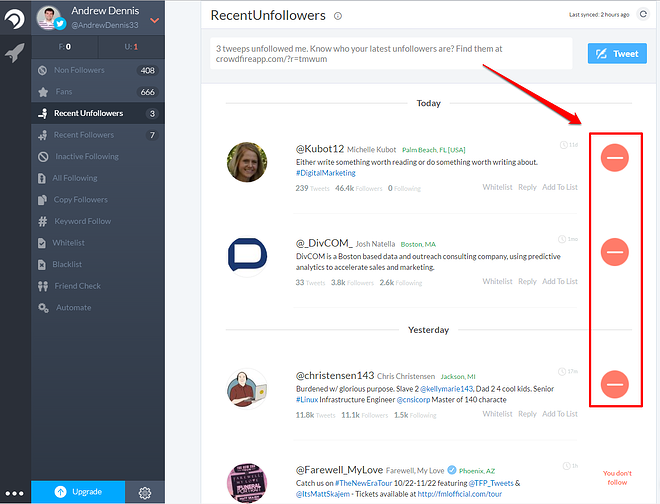Click info icon beside RecentUnfollowers title
This screenshot has height=504, width=660.
338,16
